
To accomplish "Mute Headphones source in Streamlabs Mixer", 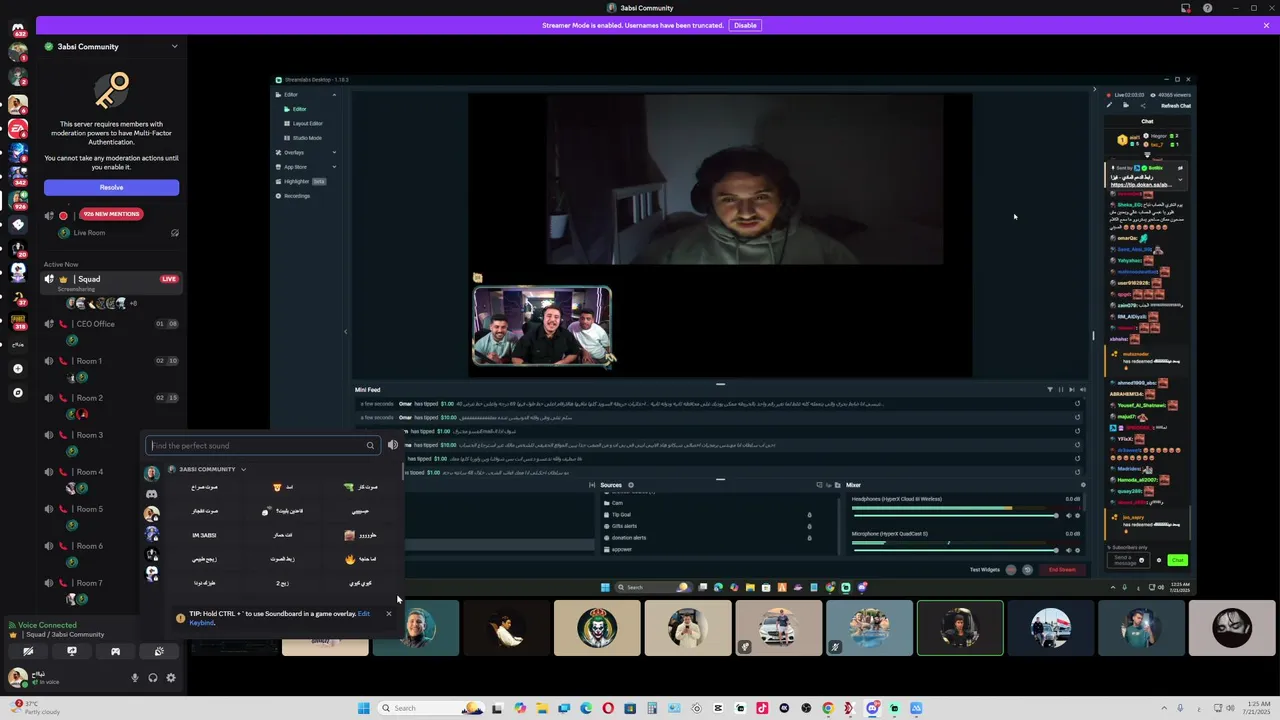I will (x=1068, y=515).
